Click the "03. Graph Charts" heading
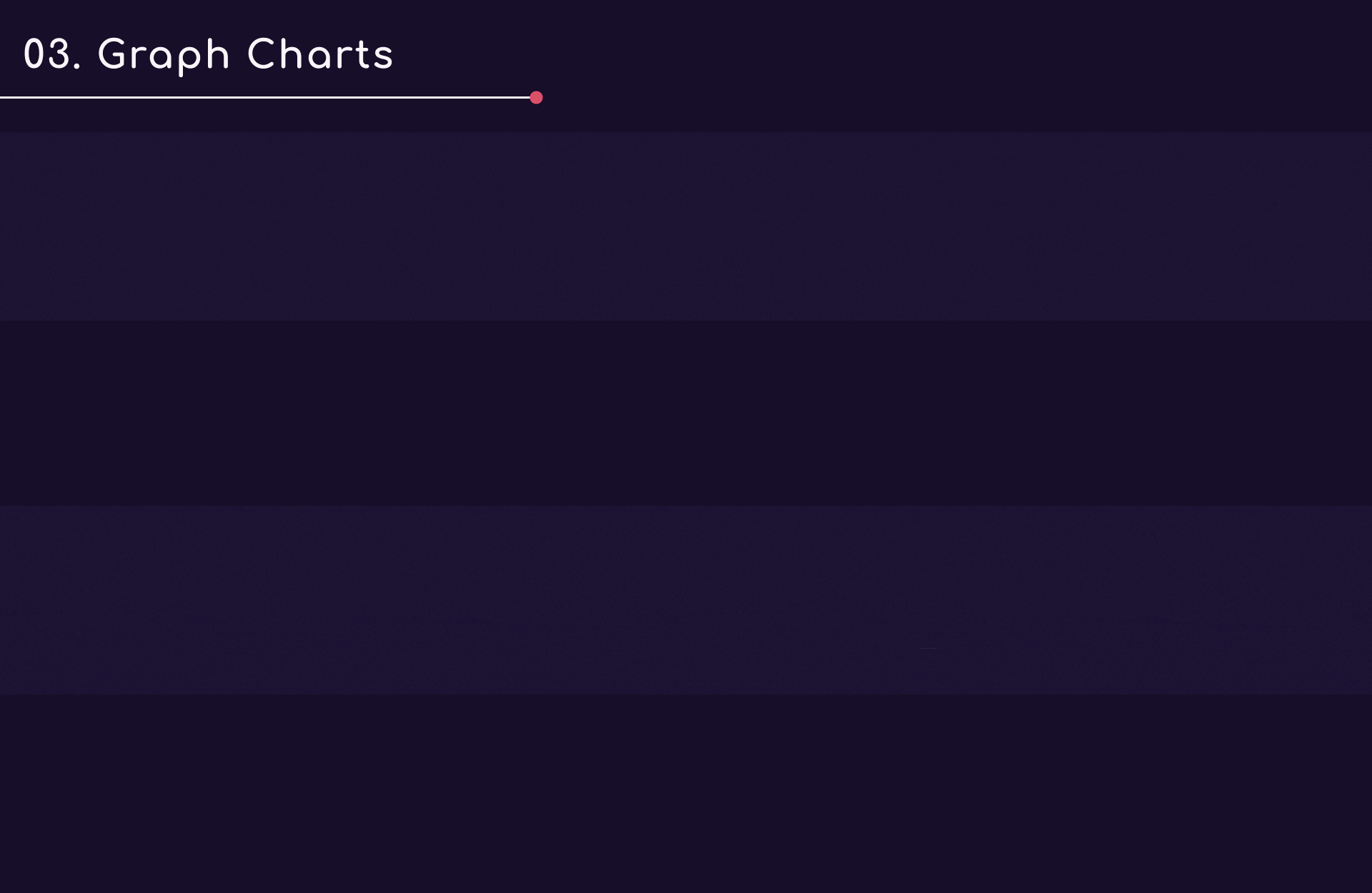The height and width of the screenshot is (893, 1372). [x=208, y=54]
